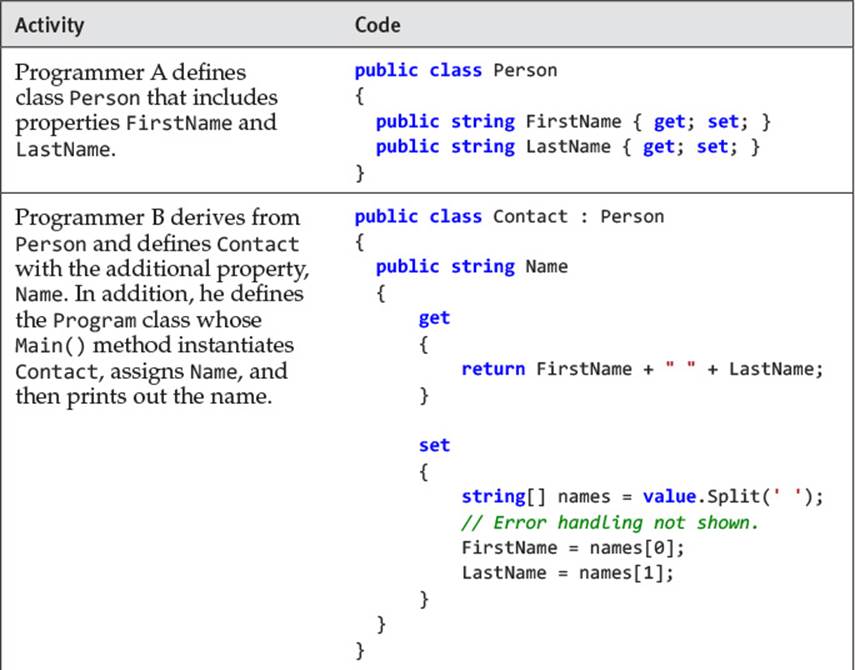
Task: Click 'Contact' in class Contact declaration
Action: (530, 216)
